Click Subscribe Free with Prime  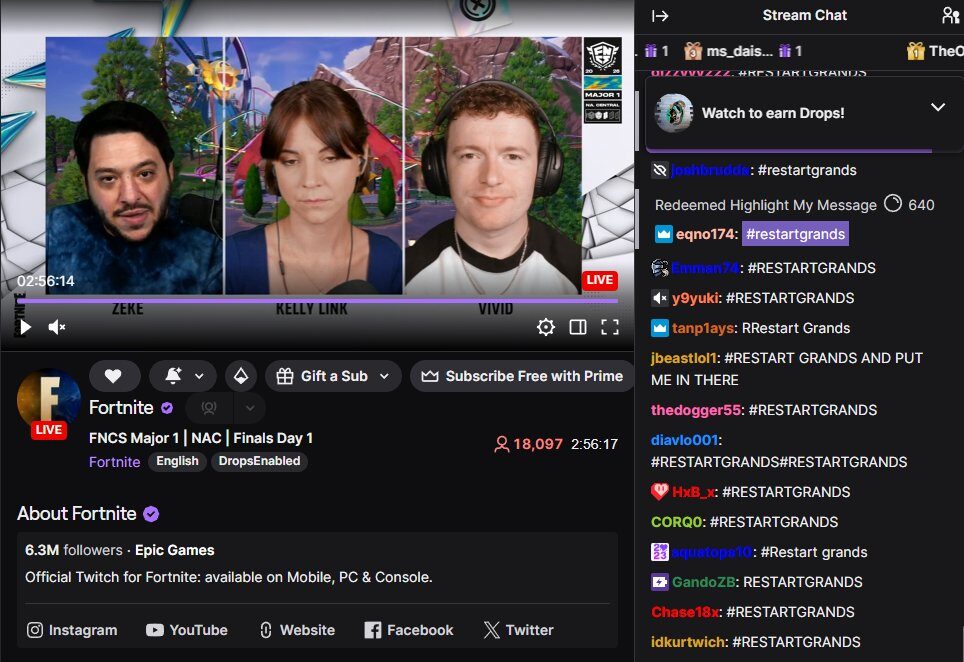click(522, 376)
